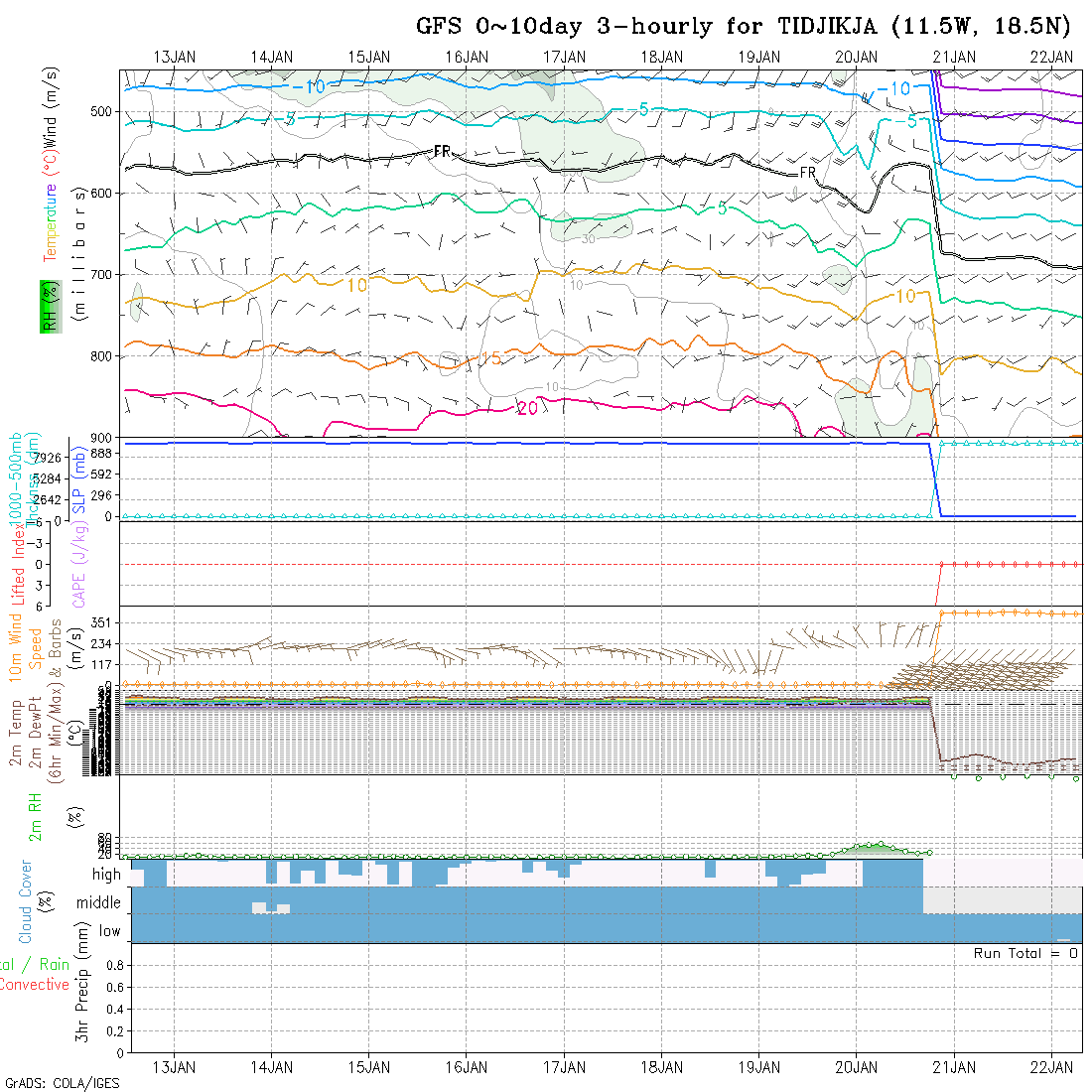This screenshot has height=1092, width=1092.
Task: Click the 0.8 precipitation tick label
Action: tap(112, 965)
